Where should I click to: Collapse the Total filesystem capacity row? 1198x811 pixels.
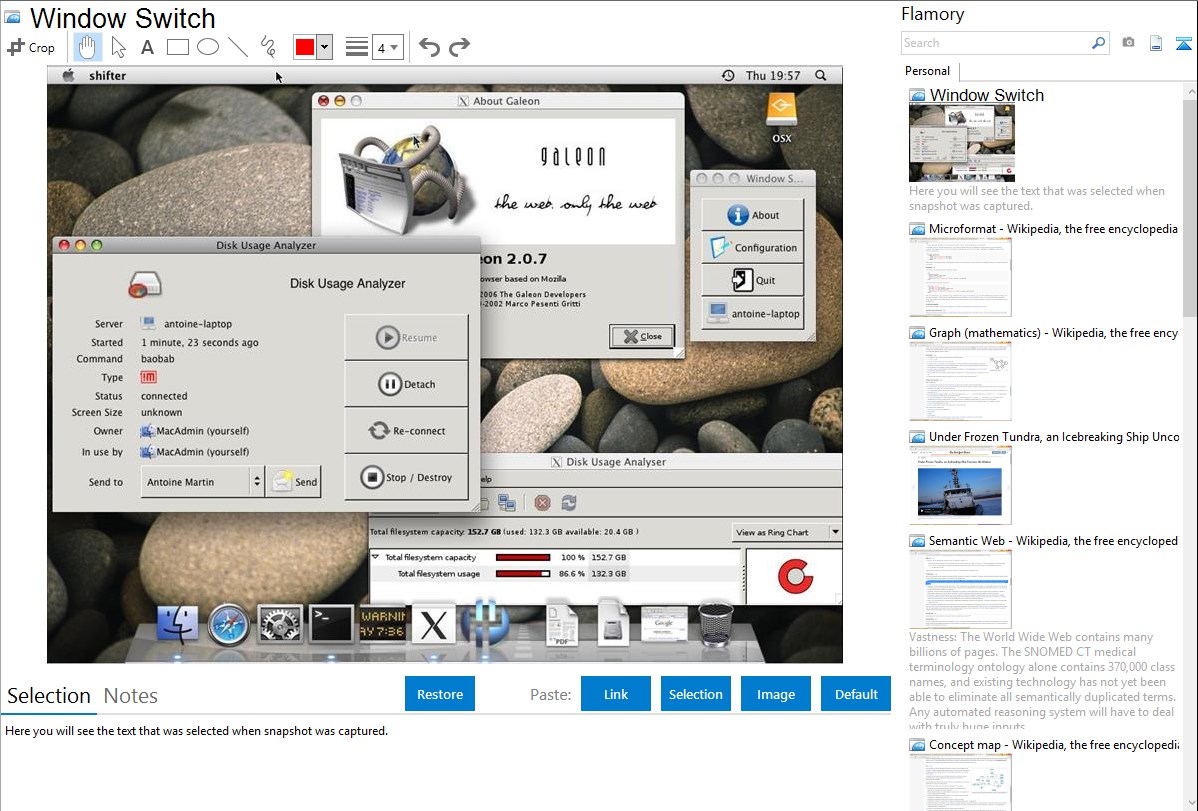(375, 557)
